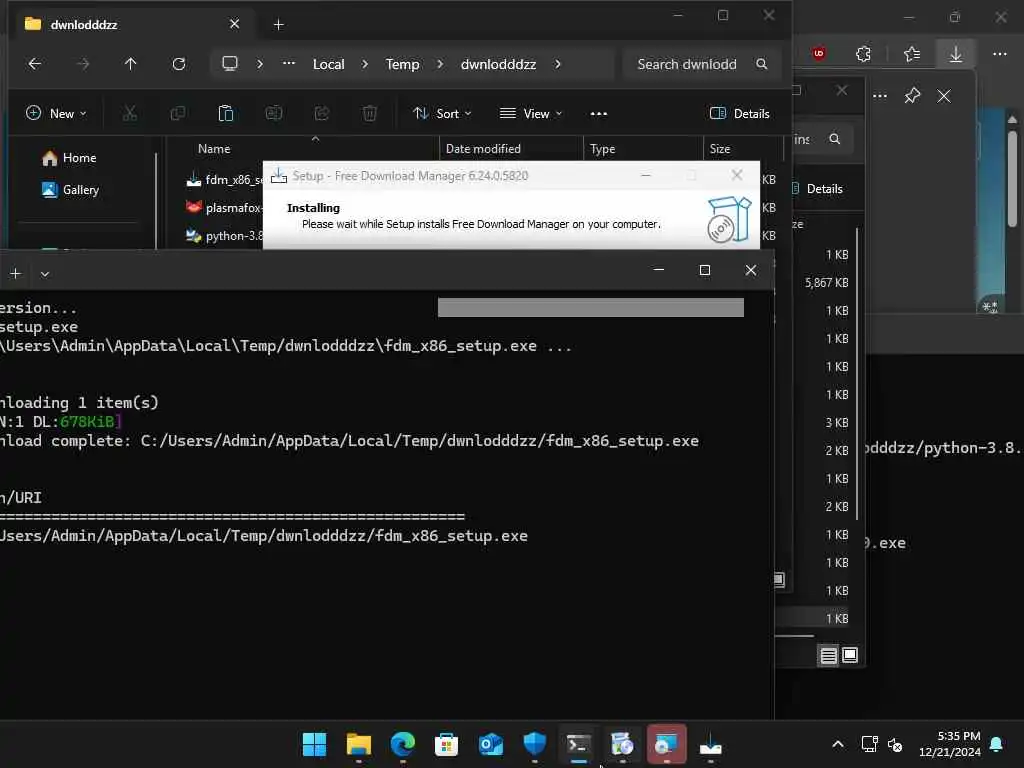Select the plasmafox file row
1024x768 pixels.
(223, 208)
